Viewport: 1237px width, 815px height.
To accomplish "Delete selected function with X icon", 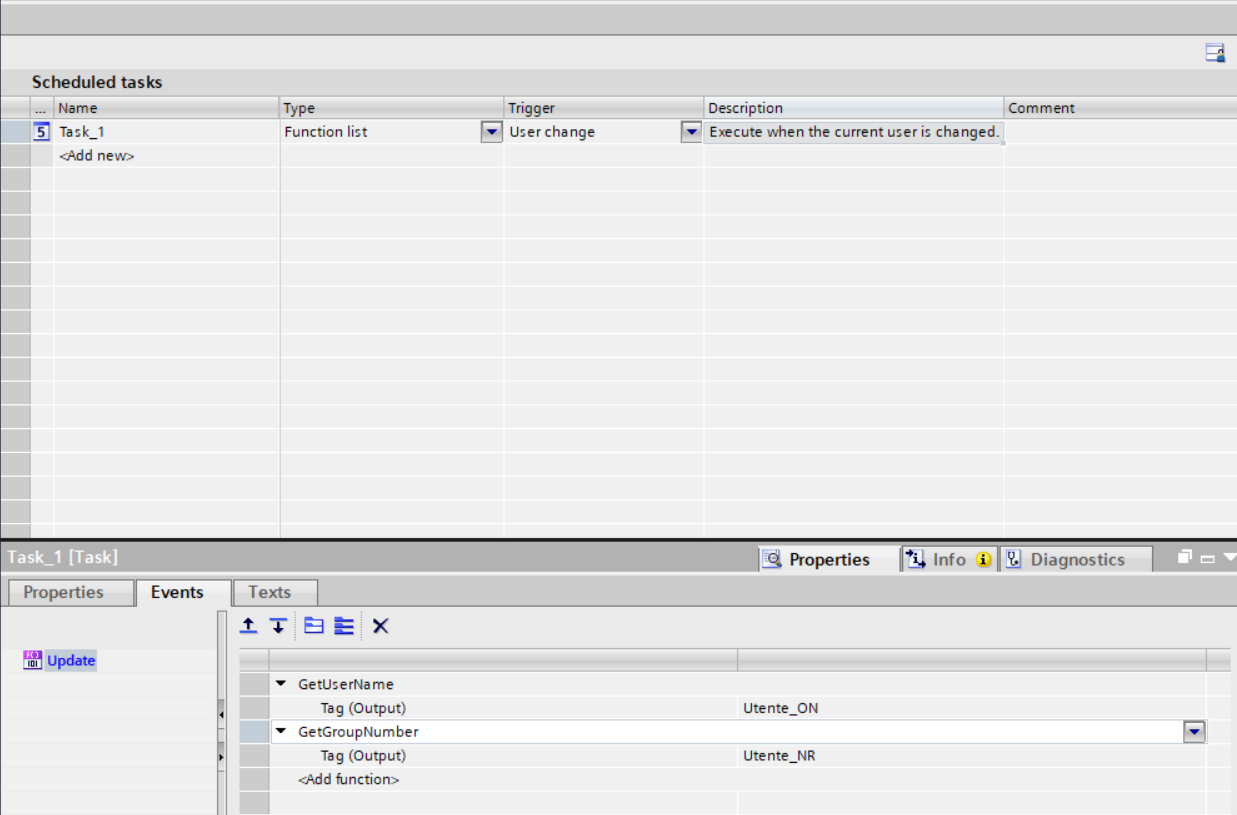I will pyautogui.click(x=381, y=626).
